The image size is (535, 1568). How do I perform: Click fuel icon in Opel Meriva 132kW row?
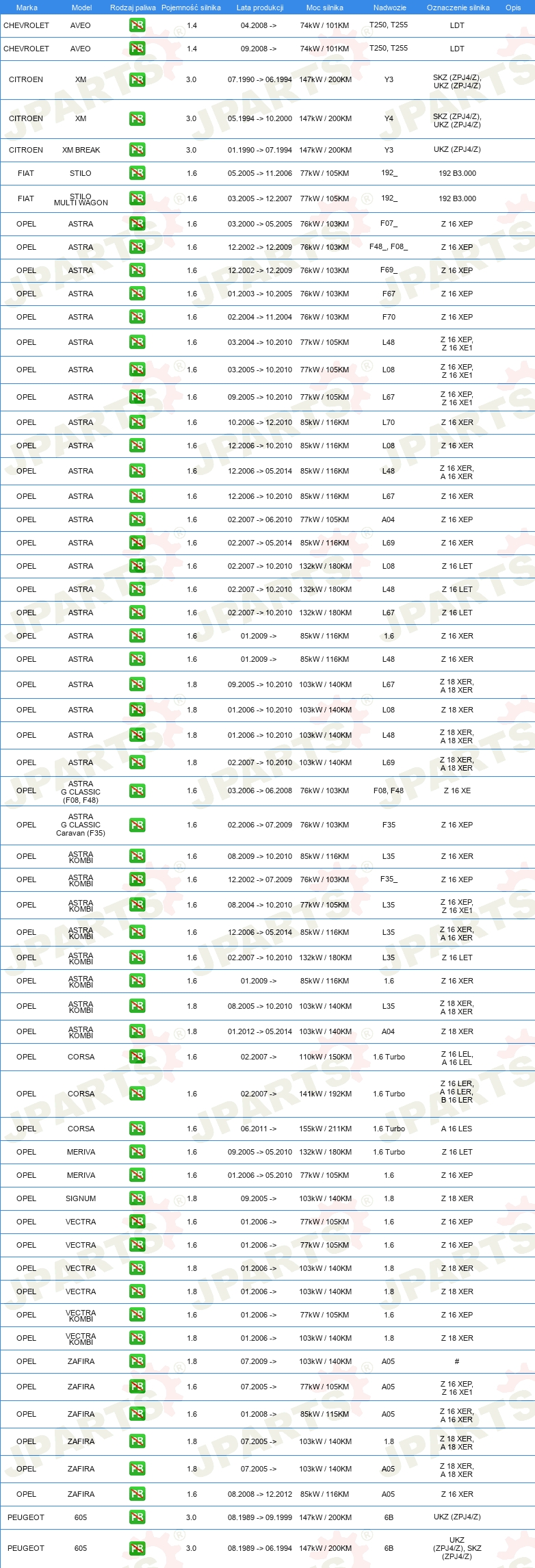(137, 1153)
